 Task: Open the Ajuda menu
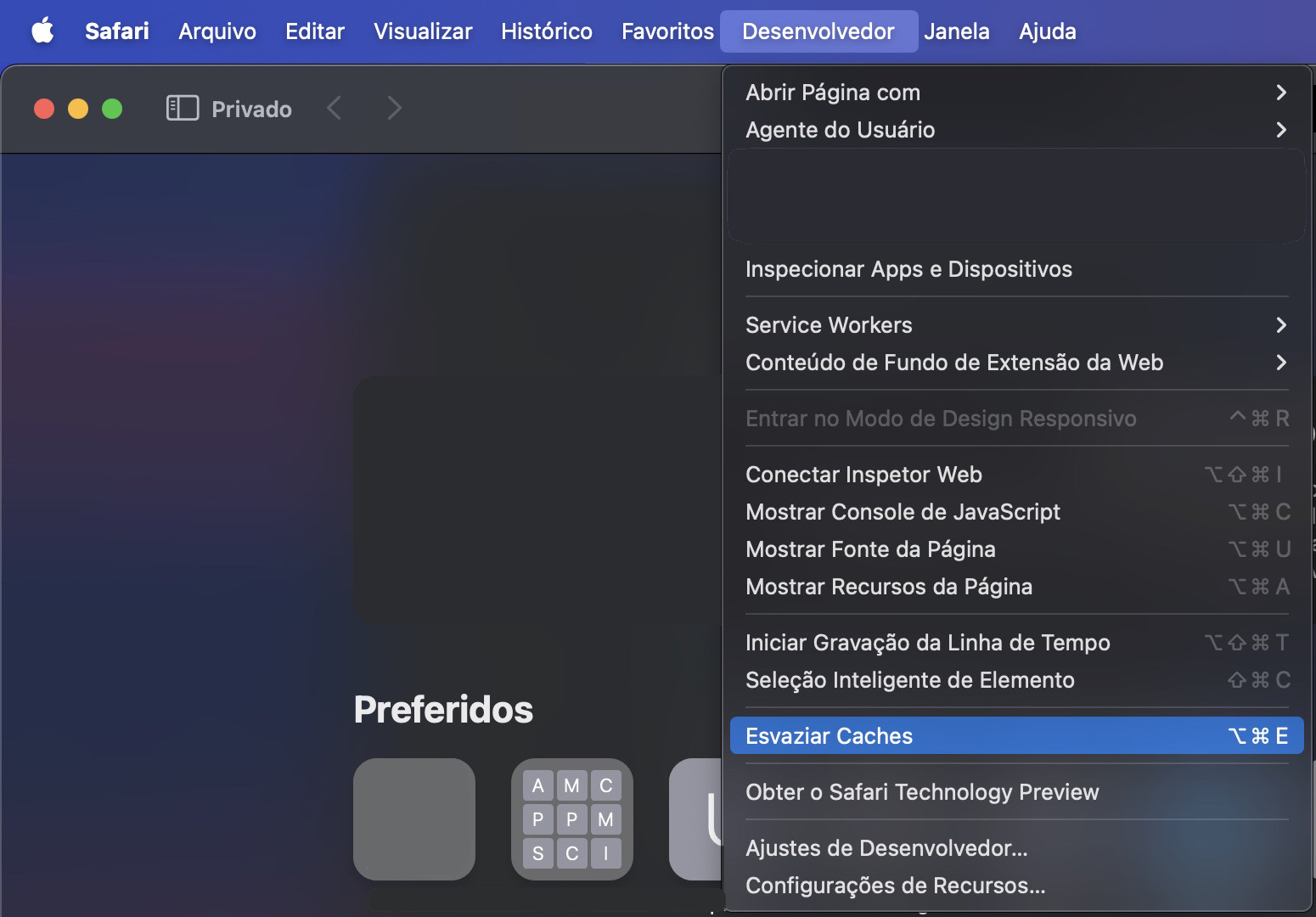pyautogui.click(x=1047, y=31)
